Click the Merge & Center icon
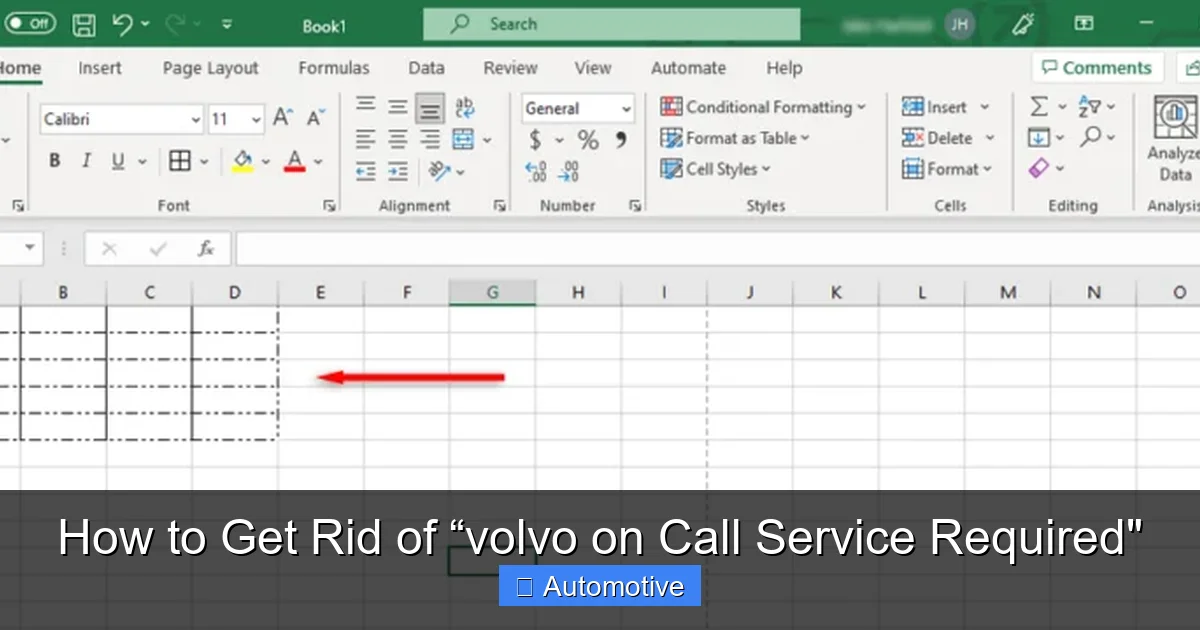The image size is (1200, 630). tap(463, 139)
